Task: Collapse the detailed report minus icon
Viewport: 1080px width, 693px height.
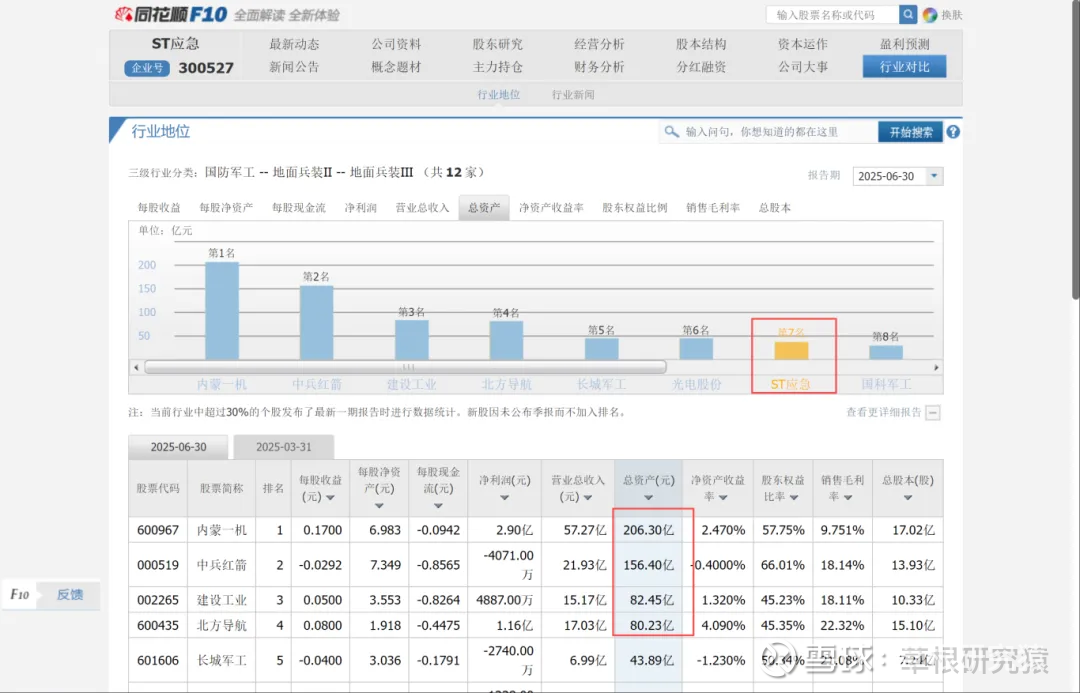Action: tap(933, 413)
